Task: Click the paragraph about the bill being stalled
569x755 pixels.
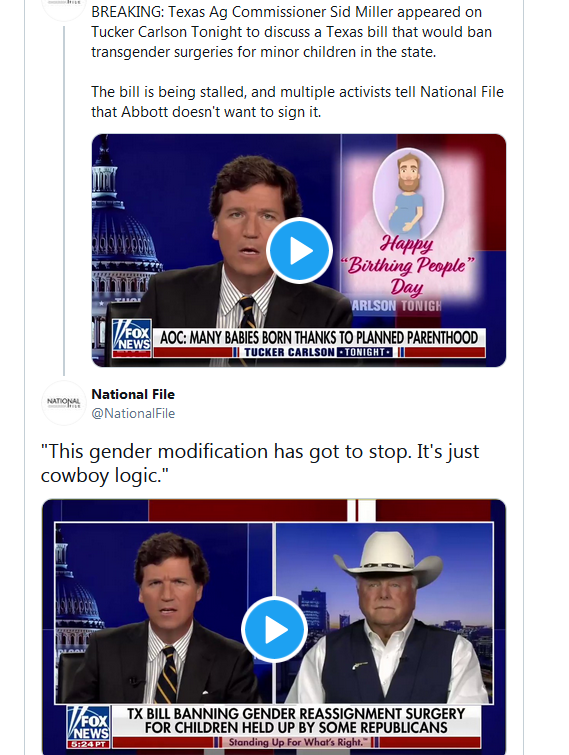Action: [x=297, y=102]
